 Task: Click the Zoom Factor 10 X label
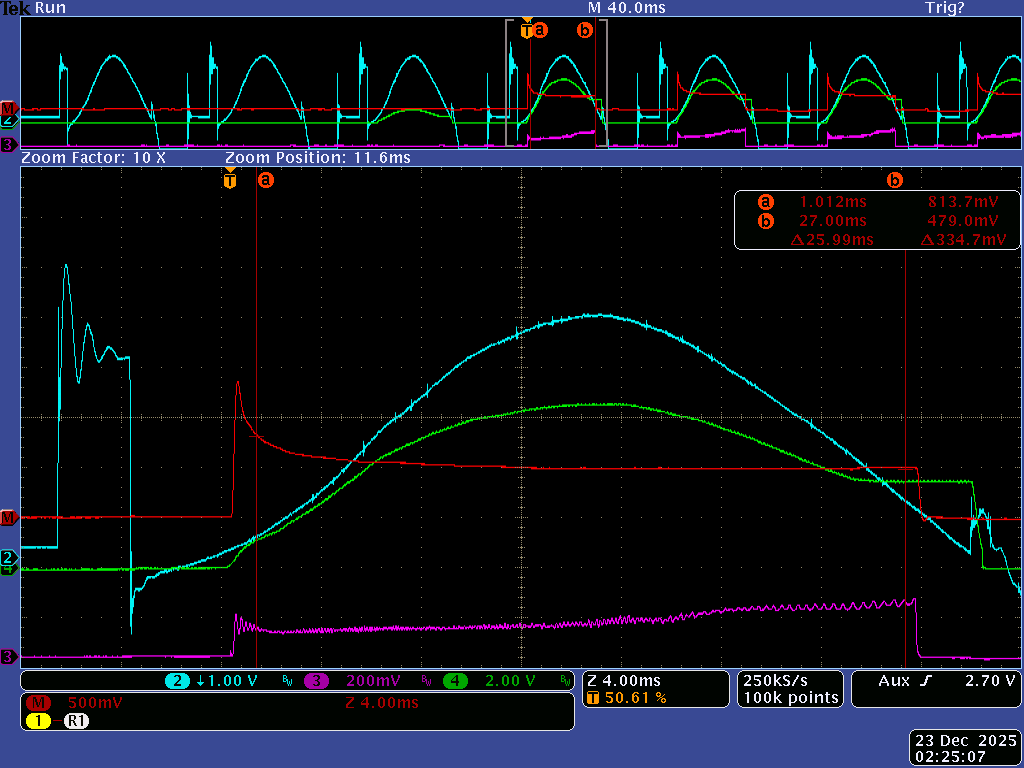click(x=93, y=158)
